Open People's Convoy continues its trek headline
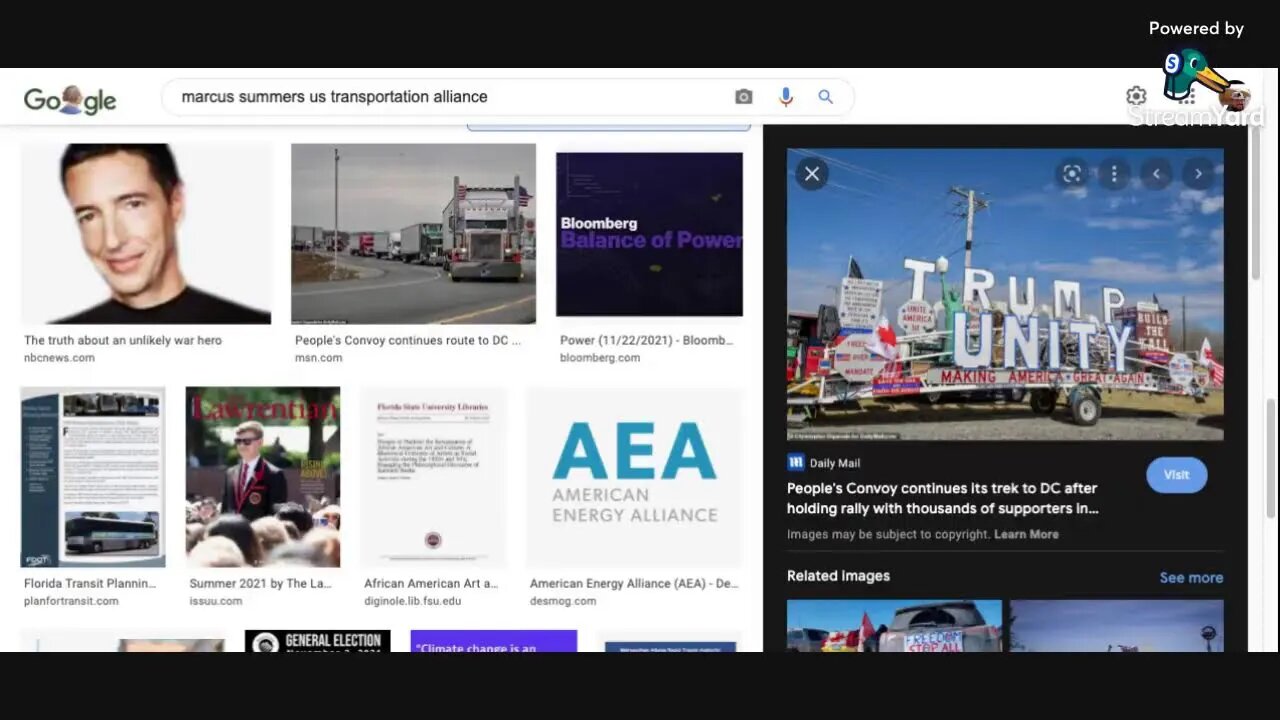 [x=943, y=498]
